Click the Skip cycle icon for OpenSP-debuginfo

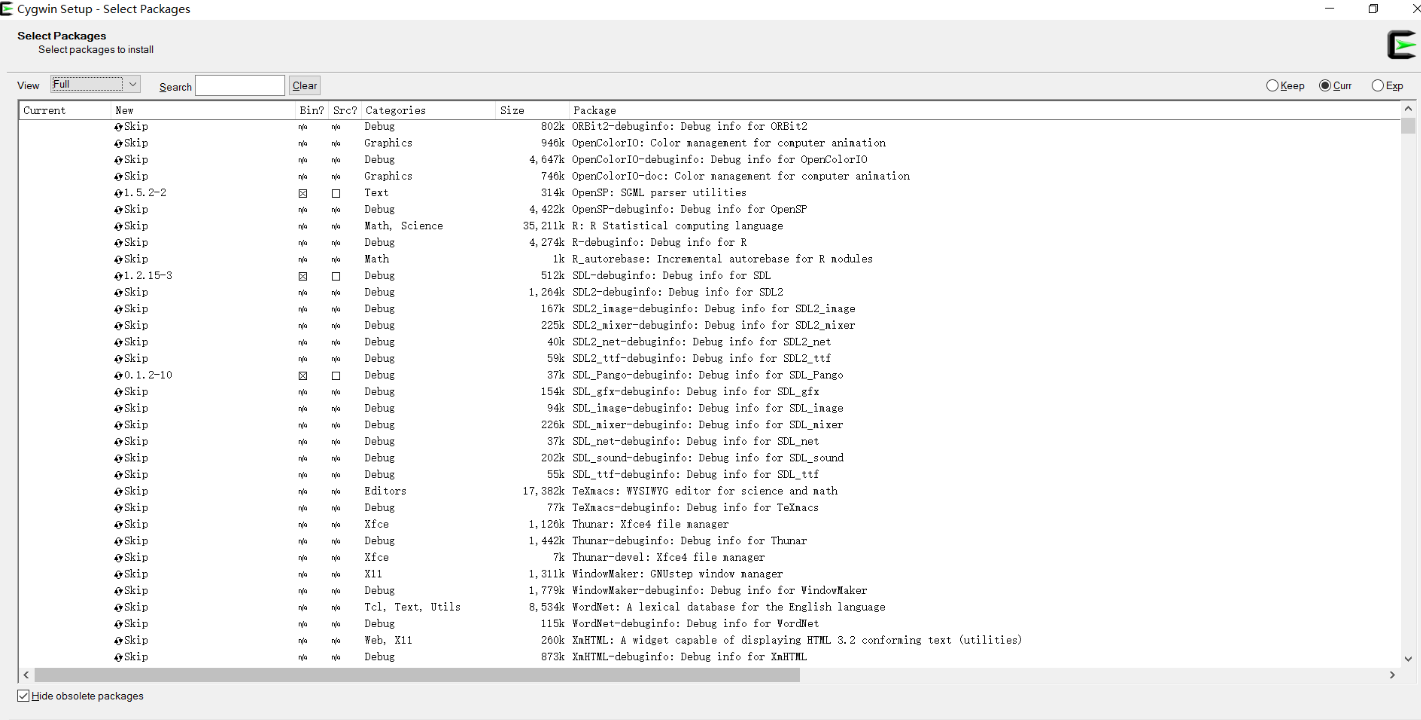point(119,210)
